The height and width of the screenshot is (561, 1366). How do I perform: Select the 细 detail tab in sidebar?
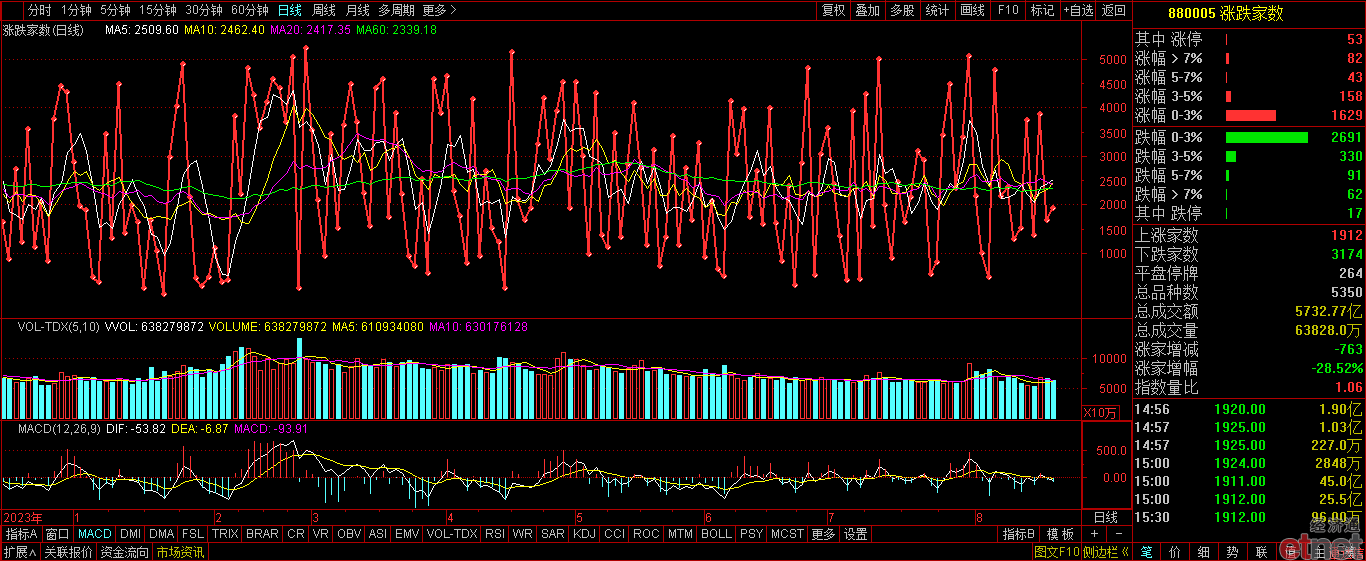pos(1204,552)
